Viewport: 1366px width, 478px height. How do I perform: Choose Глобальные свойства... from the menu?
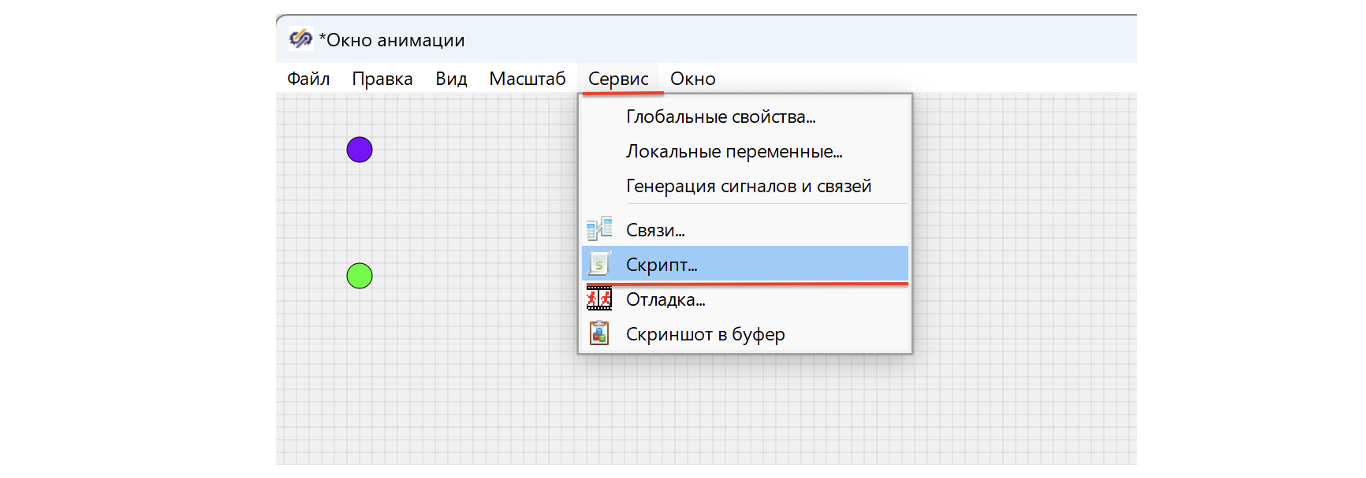745,117
